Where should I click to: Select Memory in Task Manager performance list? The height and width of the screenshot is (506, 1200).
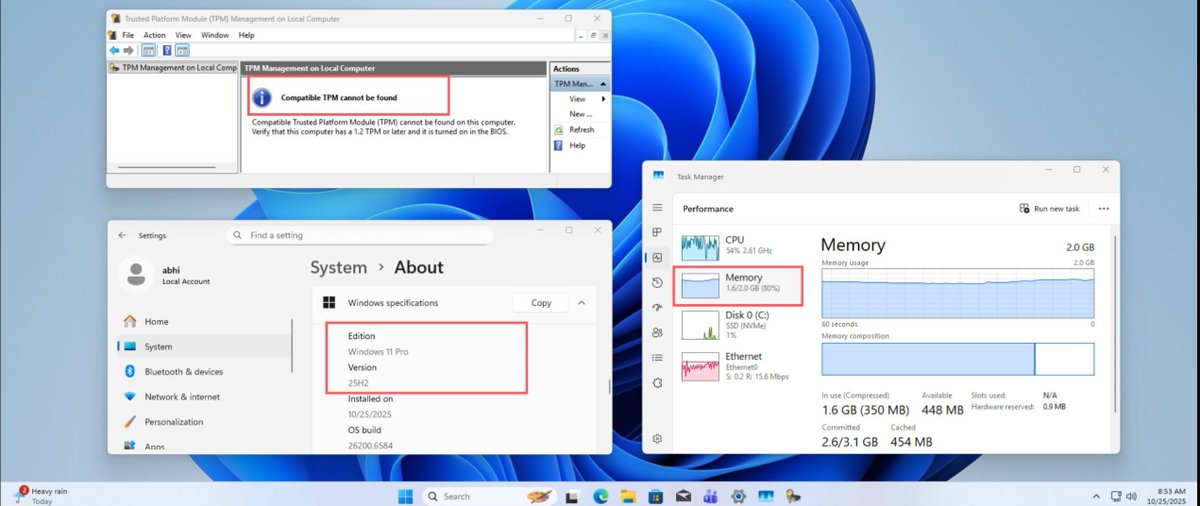coord(738,286)
